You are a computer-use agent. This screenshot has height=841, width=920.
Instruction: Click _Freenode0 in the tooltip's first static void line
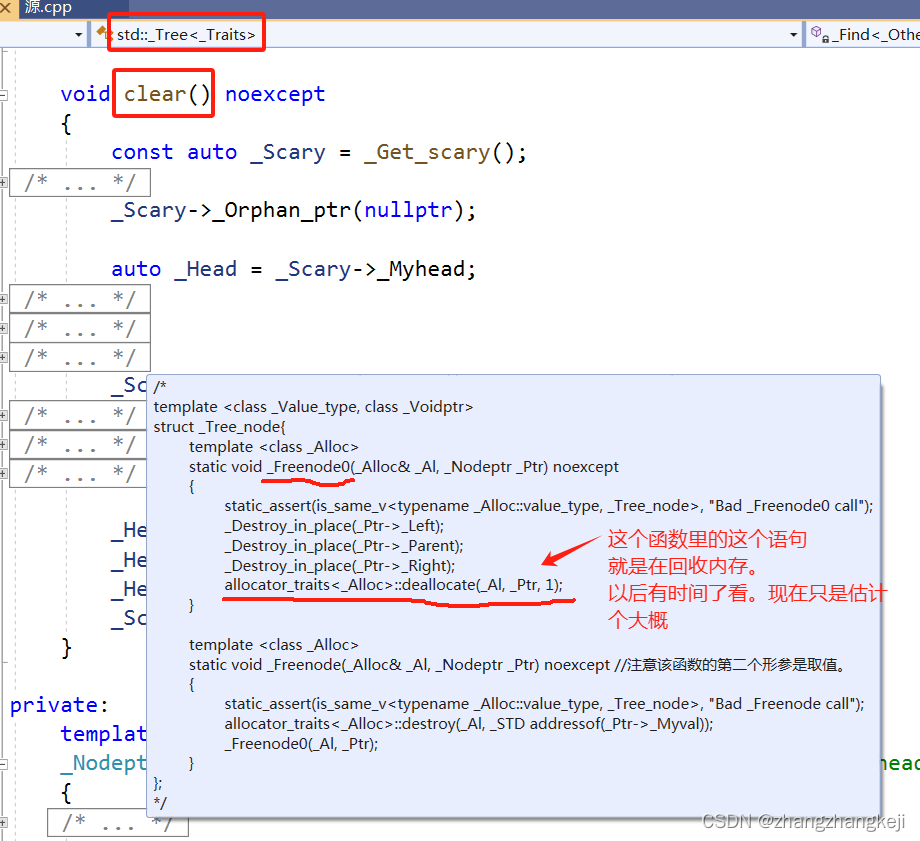point(309,467)
